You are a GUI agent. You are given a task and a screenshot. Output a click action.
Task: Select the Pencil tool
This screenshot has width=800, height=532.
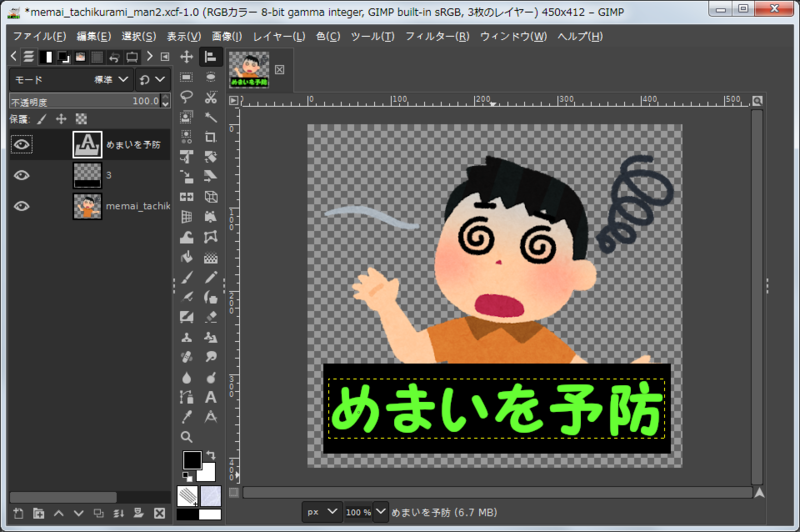(x=211, y=277)
